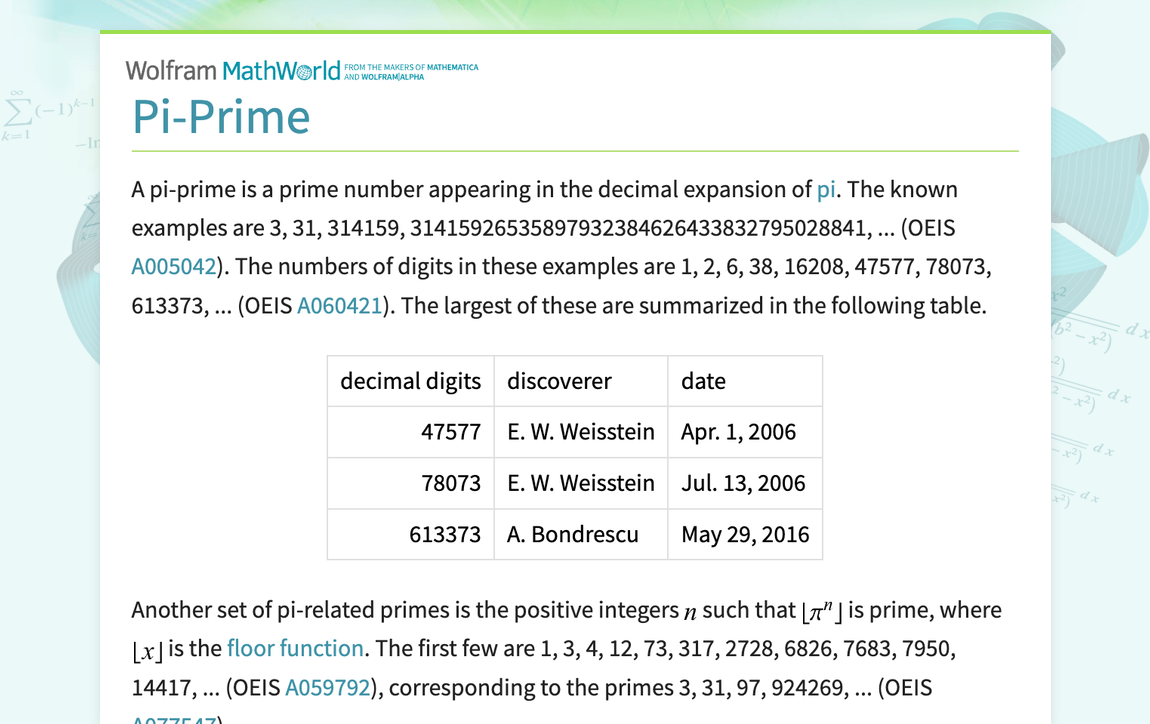Follow the pi hyperlink in the first paragraph

(x=826, y=189)
